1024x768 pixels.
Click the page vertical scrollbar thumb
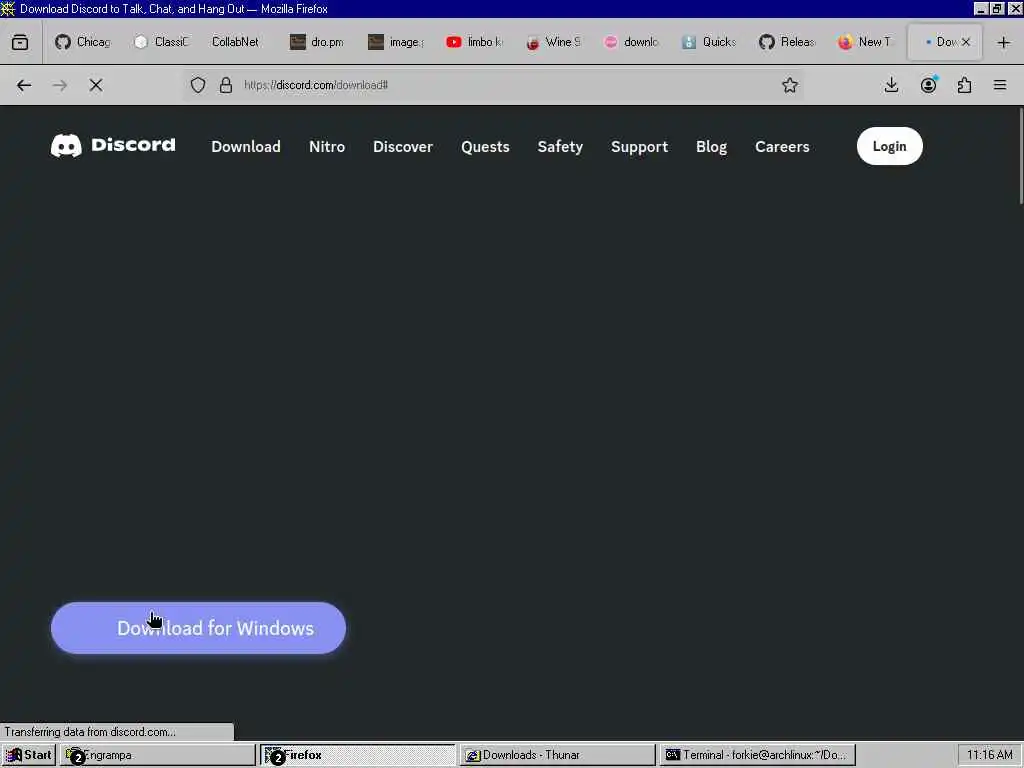tap(1021, 157)
